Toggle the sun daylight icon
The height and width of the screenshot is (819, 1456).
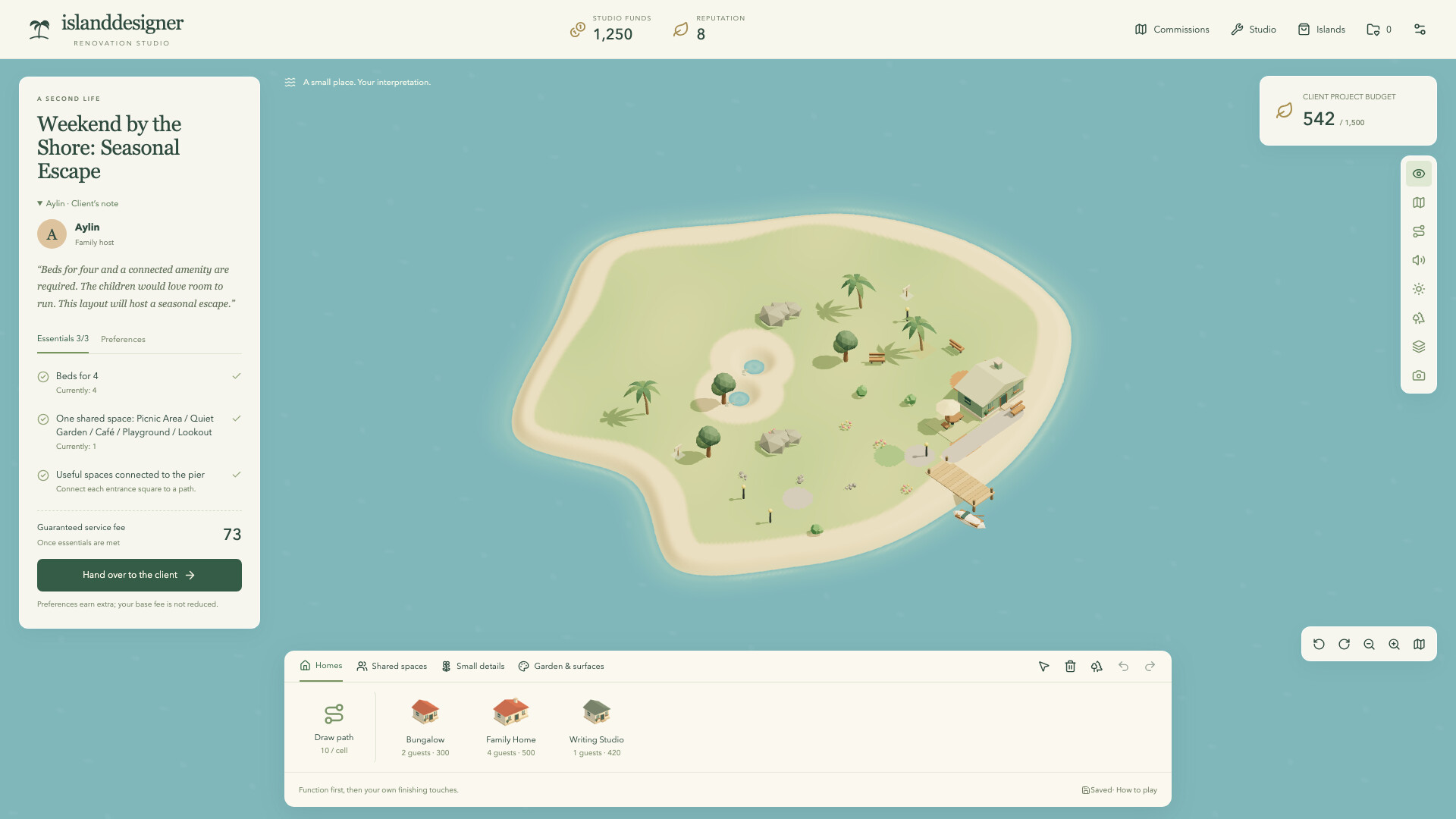click(1418, 289)
